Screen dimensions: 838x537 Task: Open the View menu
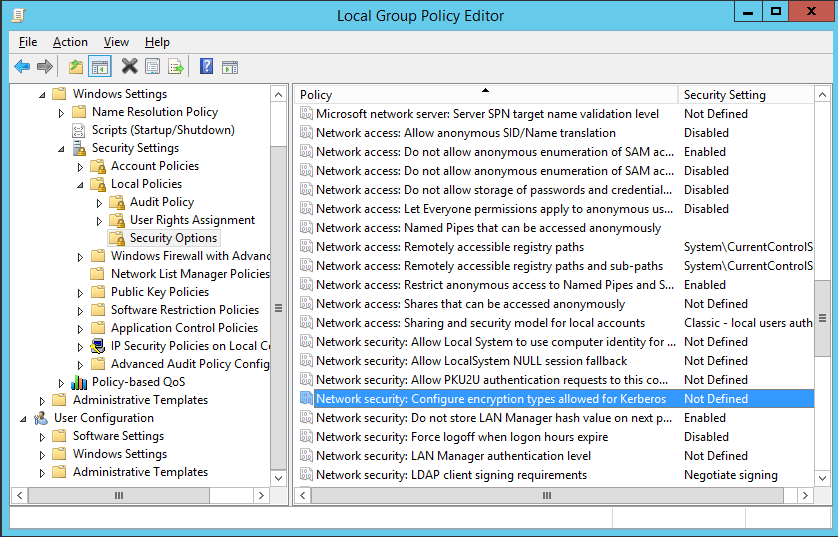tap(116, 42)
